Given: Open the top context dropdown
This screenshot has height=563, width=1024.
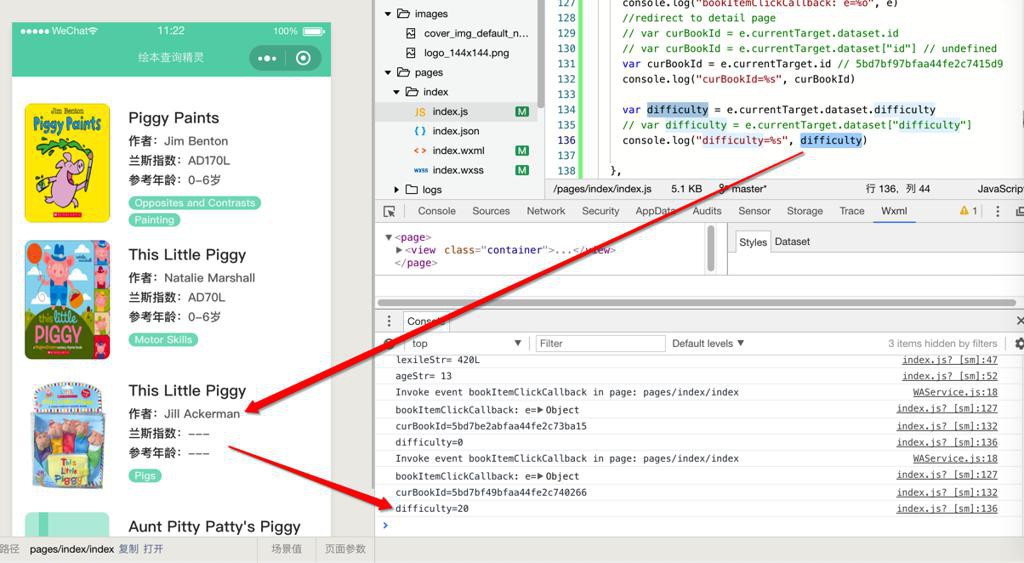Looking at the screenshot, I should (x=466, y=343).
